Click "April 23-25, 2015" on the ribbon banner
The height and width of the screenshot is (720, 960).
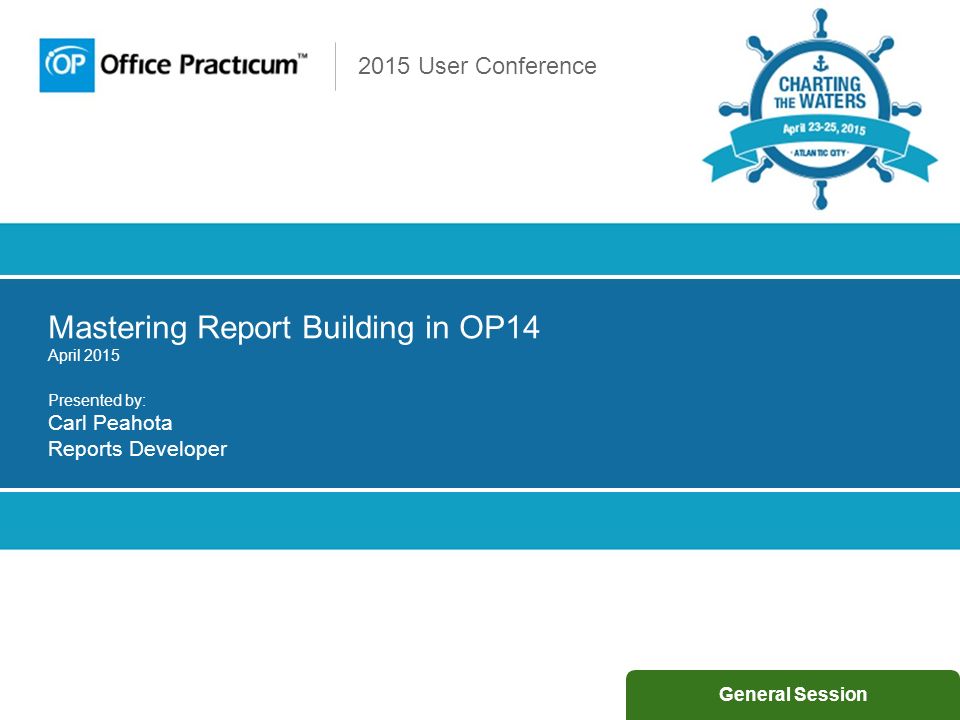coord(824,129)
